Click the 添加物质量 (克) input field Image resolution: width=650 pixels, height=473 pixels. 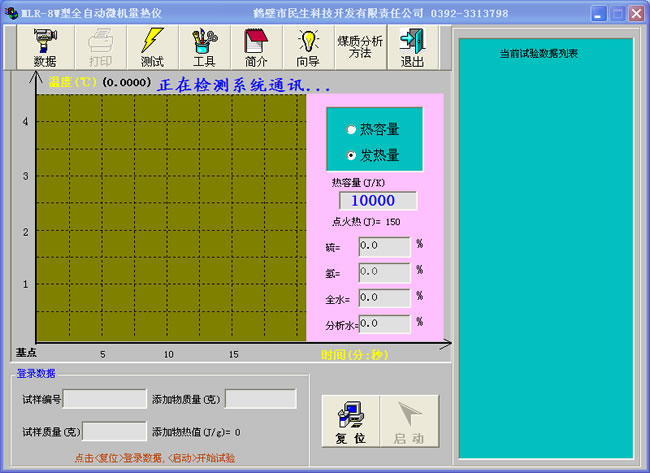[x=260, y=399]
